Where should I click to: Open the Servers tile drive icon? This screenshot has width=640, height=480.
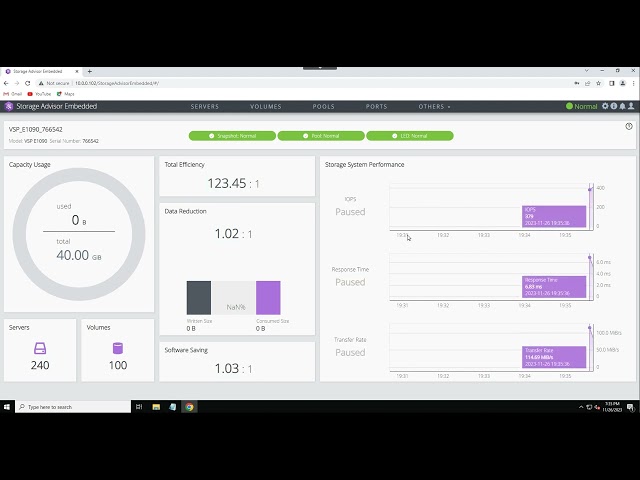[x=40, y=348]
